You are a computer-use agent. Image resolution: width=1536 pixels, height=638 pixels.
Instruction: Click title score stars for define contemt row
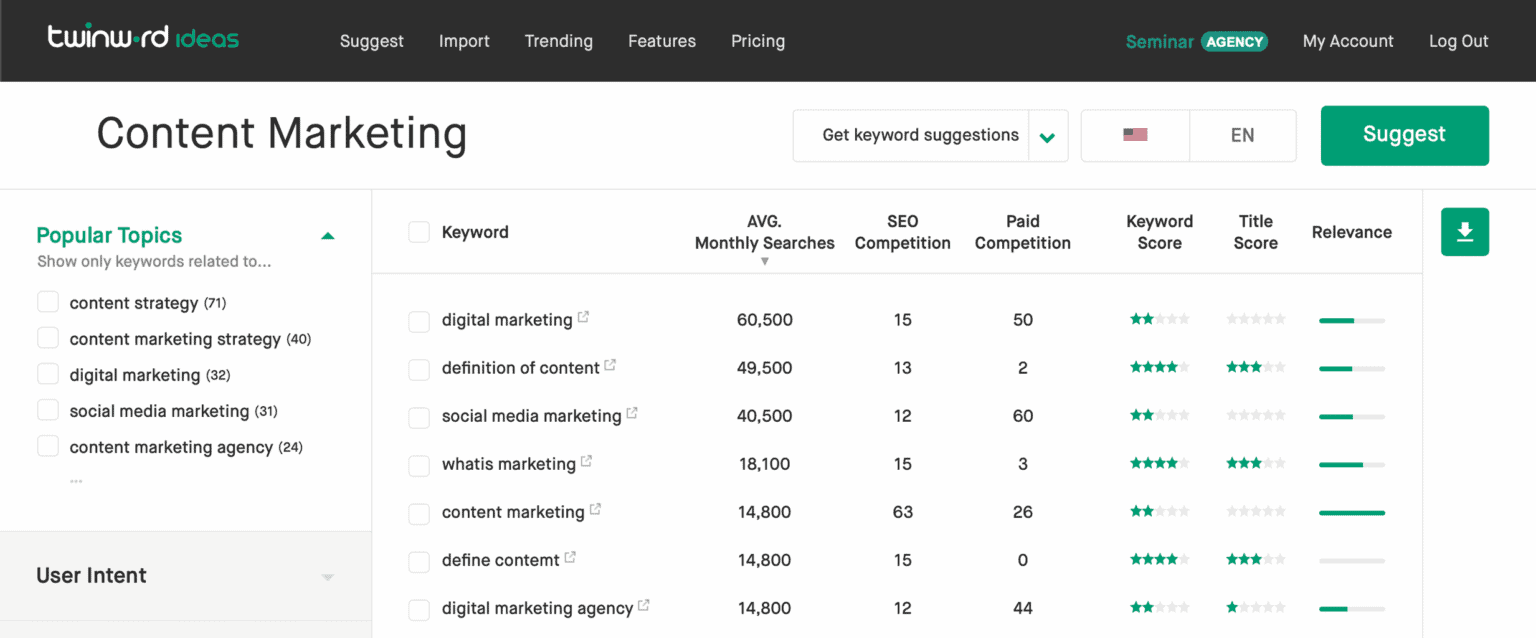(x=1256, y=560)
